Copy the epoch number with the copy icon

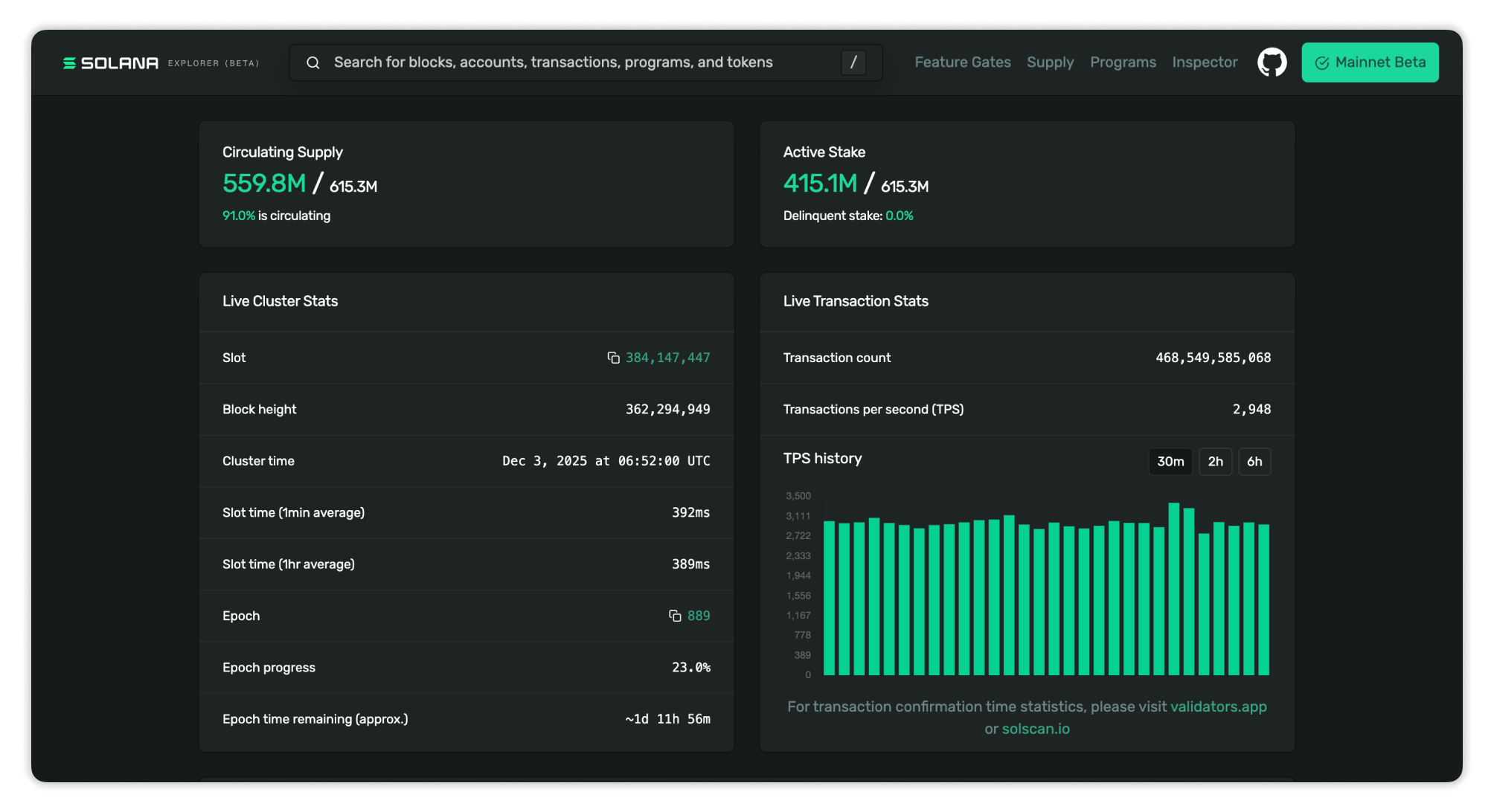675,616
